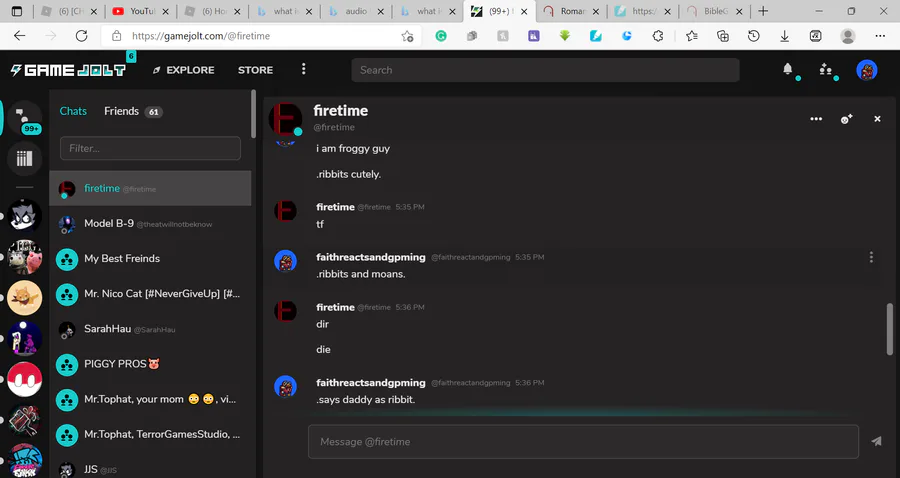Open the Store page
Image resolution: width=900 pixels, height=478 pixels.
[255, 70]
